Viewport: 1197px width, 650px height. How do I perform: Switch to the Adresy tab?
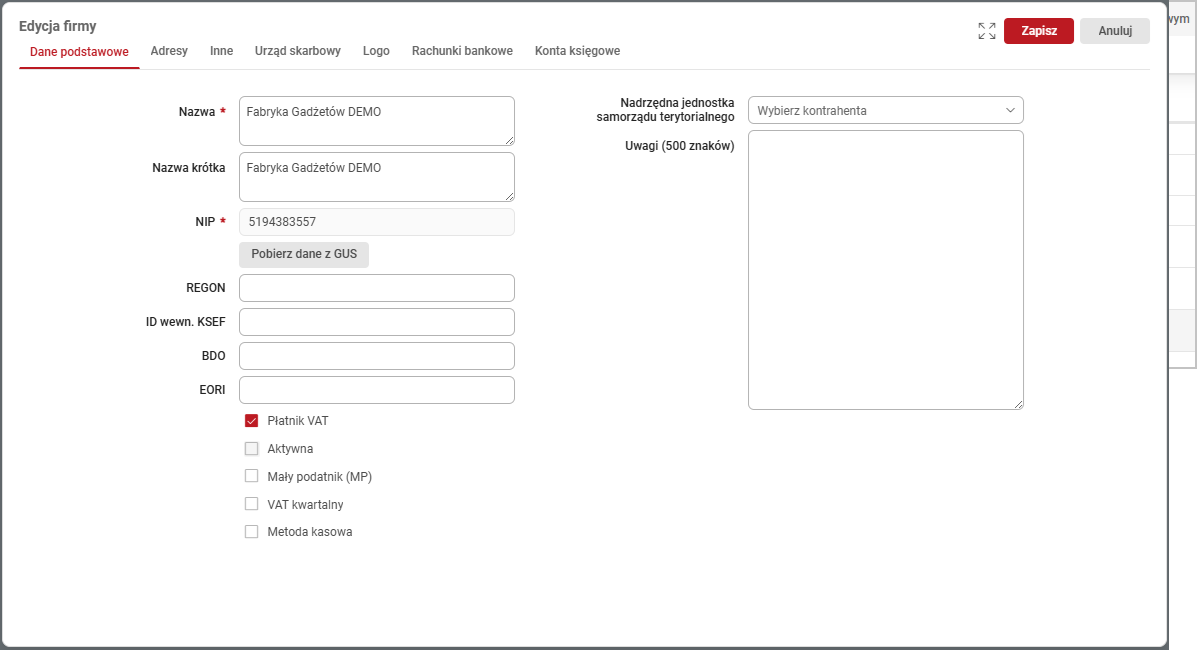169,51
